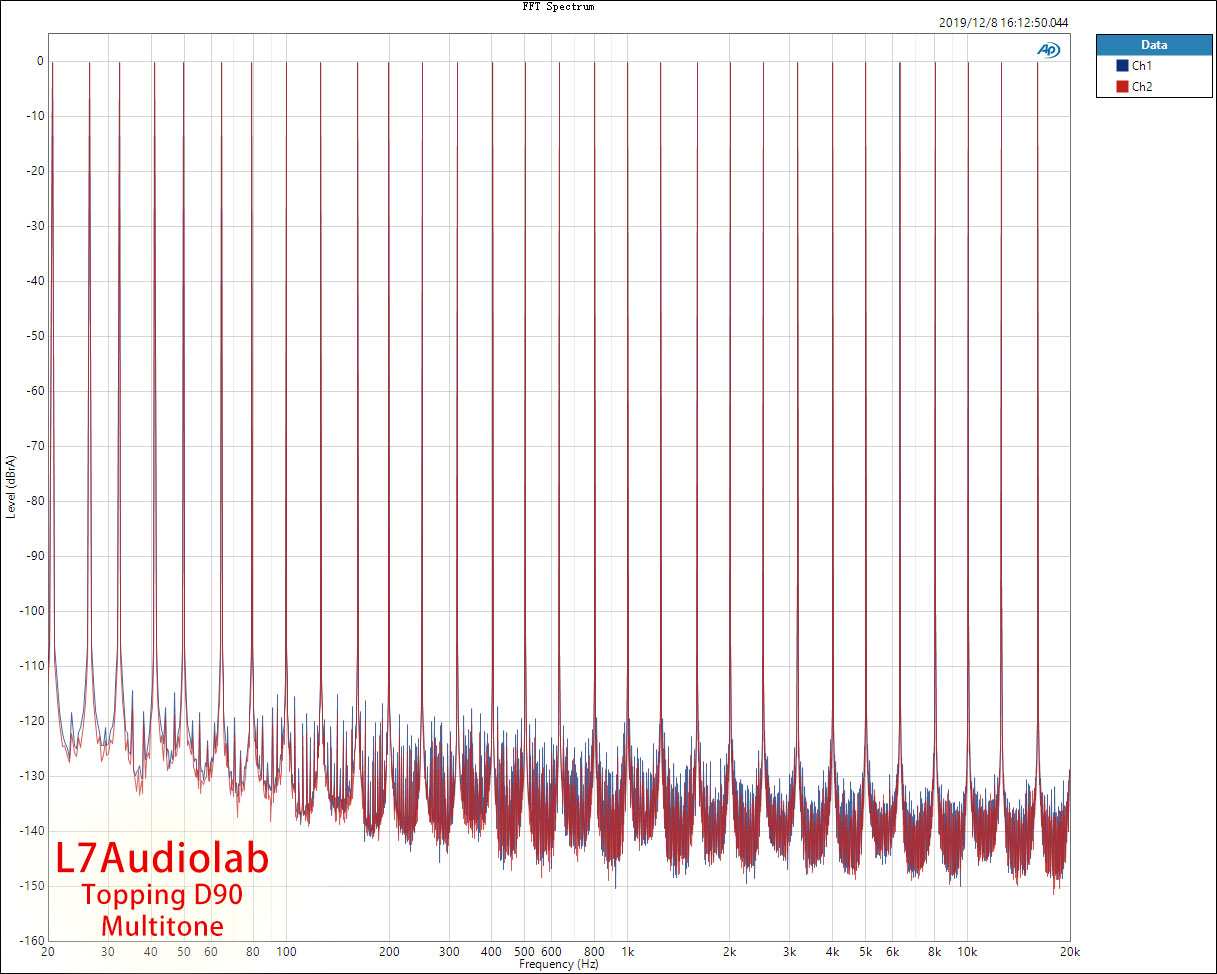
Task: Click the 2019/12/8 16:12:50.044 timestamp
Action: click(1004, 22)
